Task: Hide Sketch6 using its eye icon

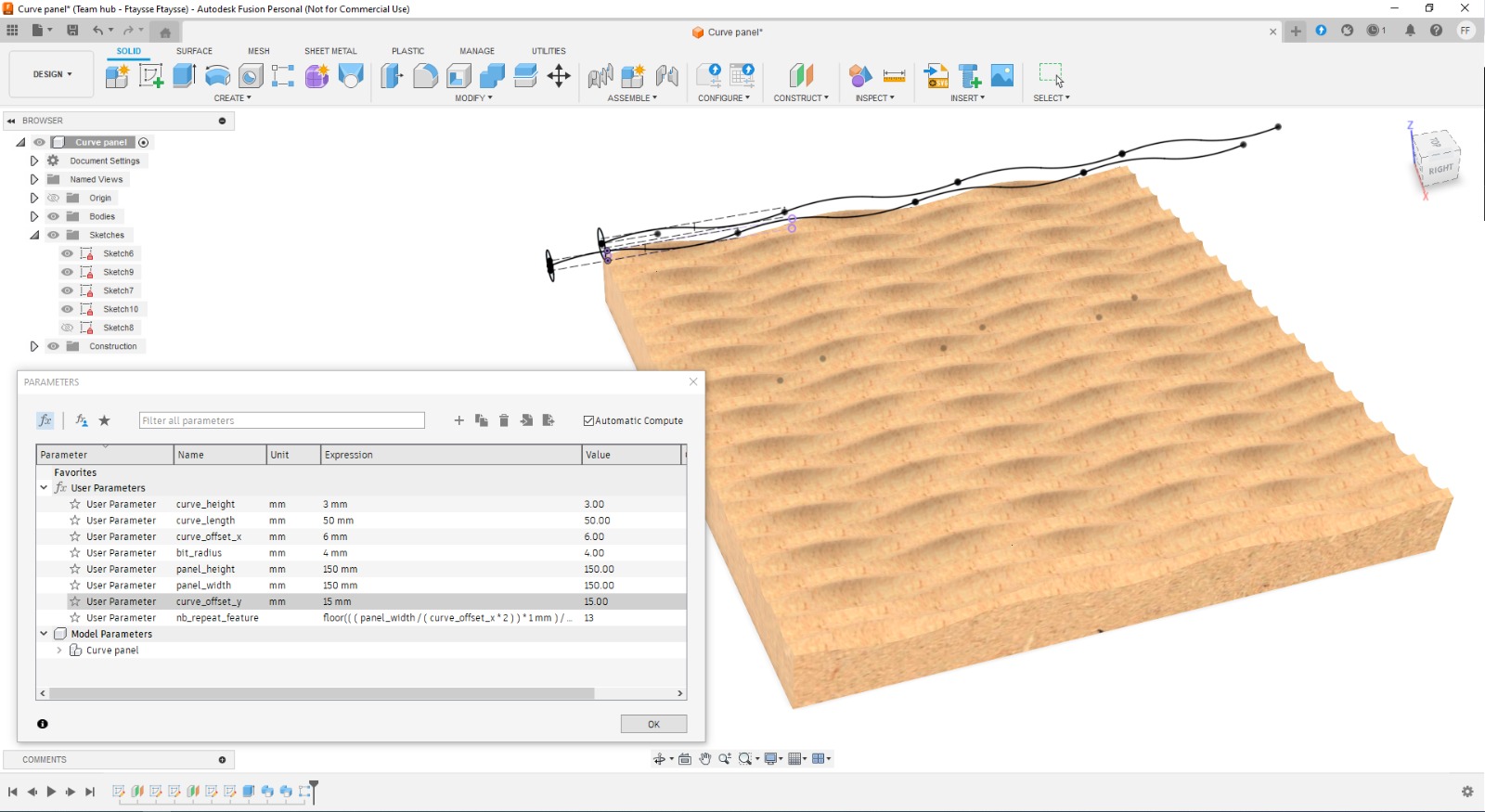Action: point(67,253)
